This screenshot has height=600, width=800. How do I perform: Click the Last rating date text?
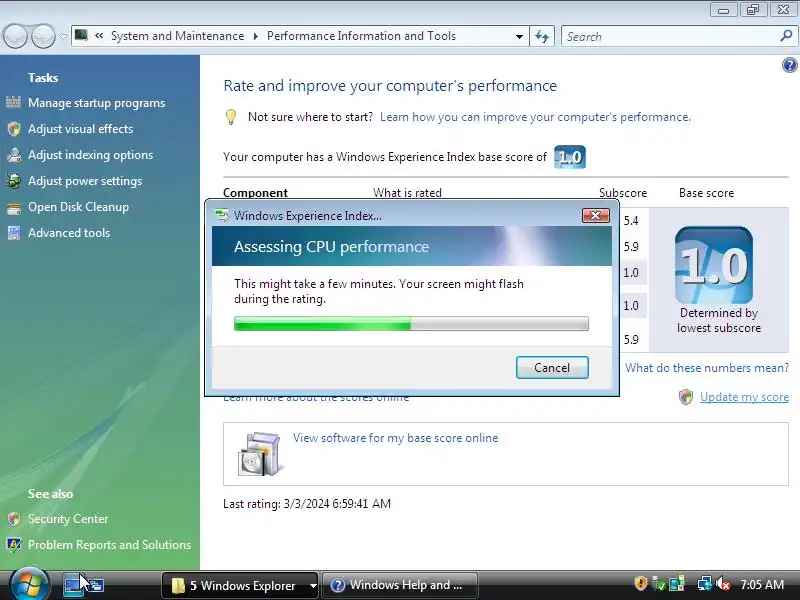[307, 504]
